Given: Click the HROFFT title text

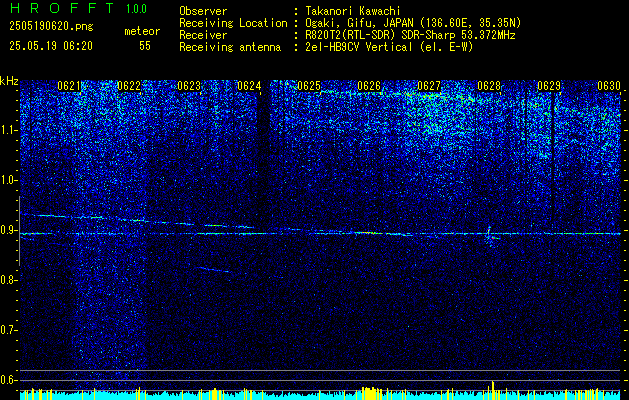Looking at the screenshot, I should (62, 8).
